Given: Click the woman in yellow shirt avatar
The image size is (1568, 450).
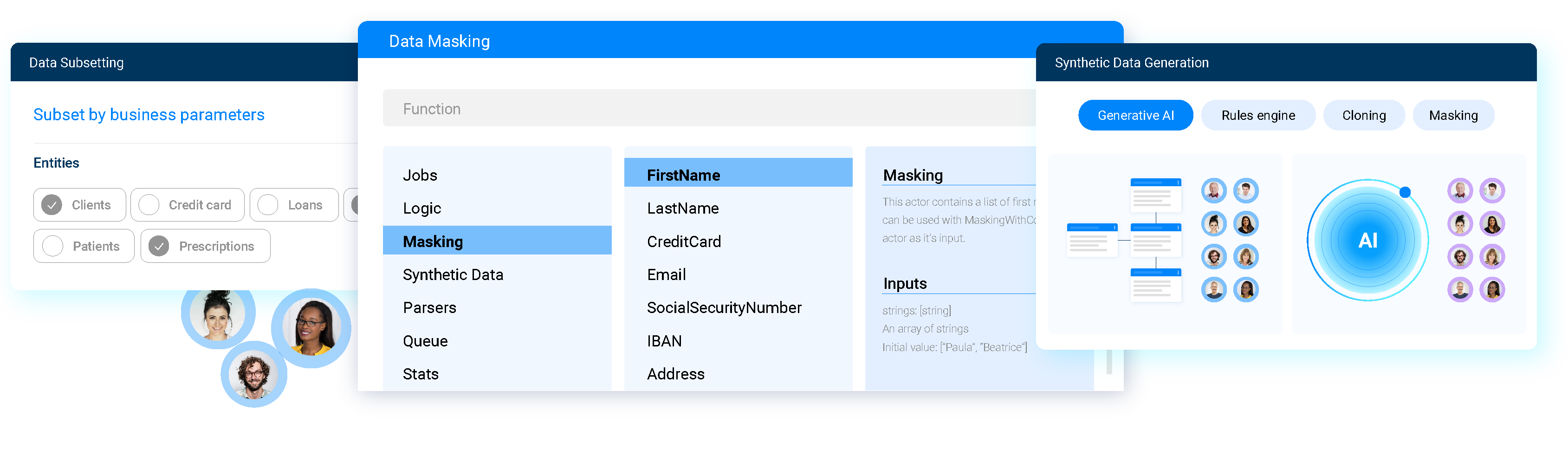Looking at the screenshot, I should coord(311,327).
